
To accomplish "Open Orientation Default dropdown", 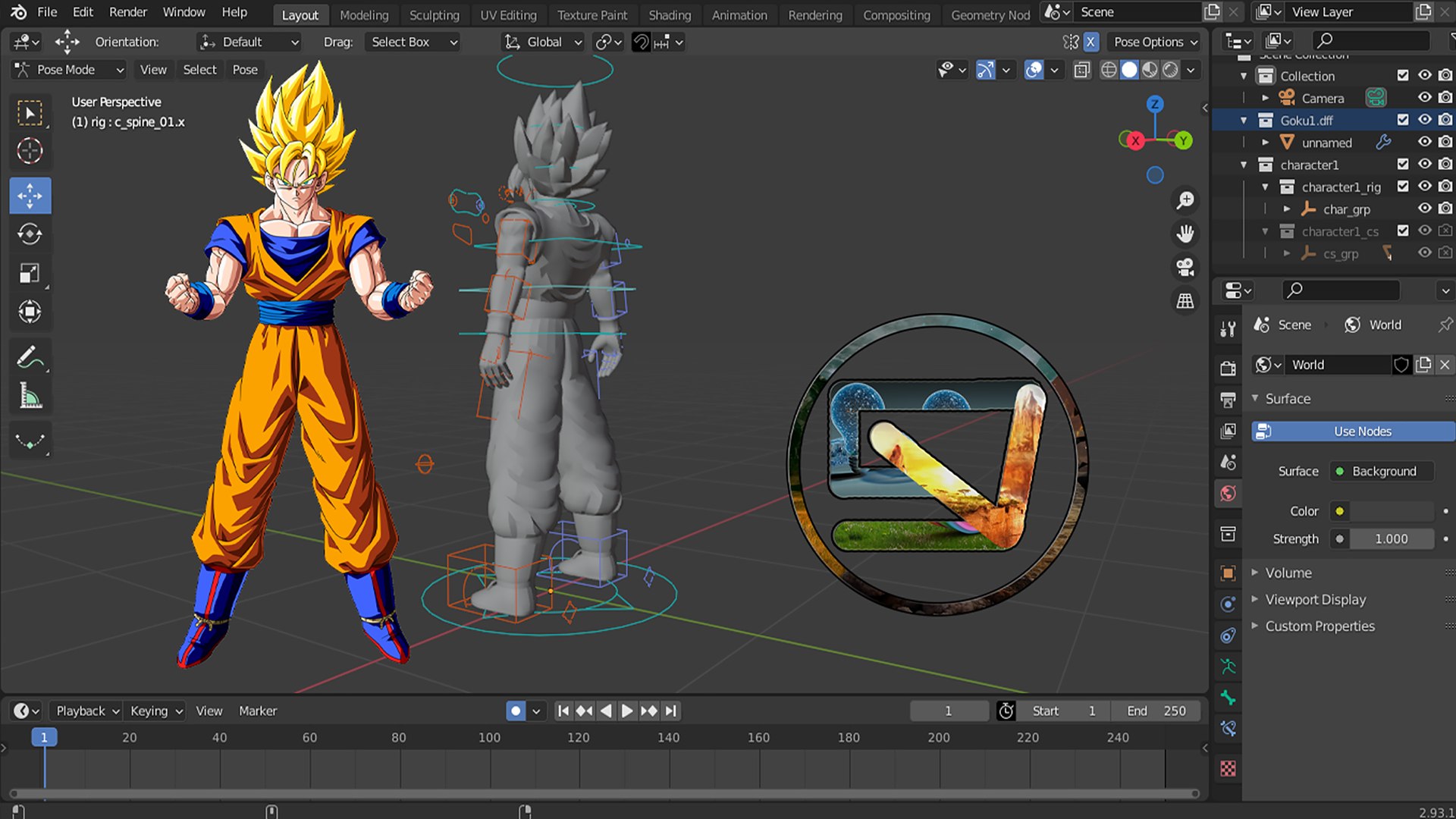I will pyautogui.click(x=249, y=42).
